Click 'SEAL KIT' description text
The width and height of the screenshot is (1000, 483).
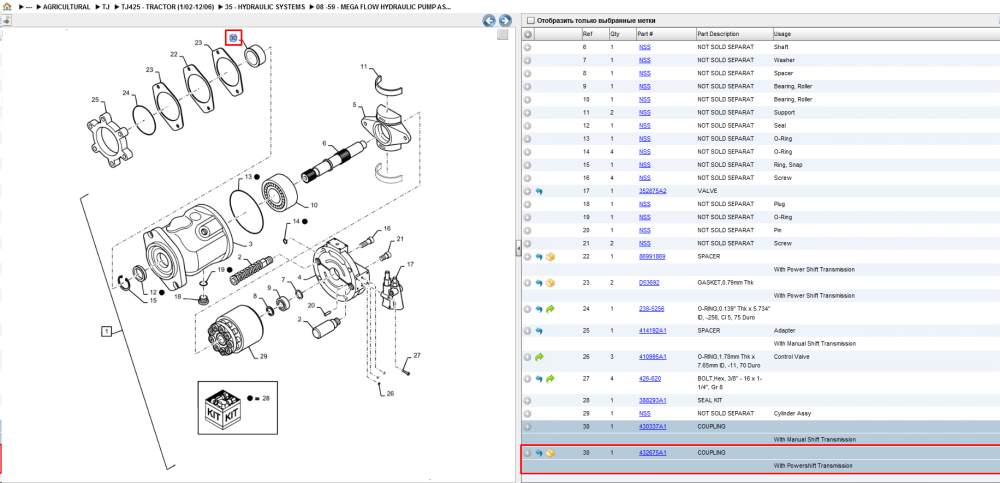click(x=709, y=401)
